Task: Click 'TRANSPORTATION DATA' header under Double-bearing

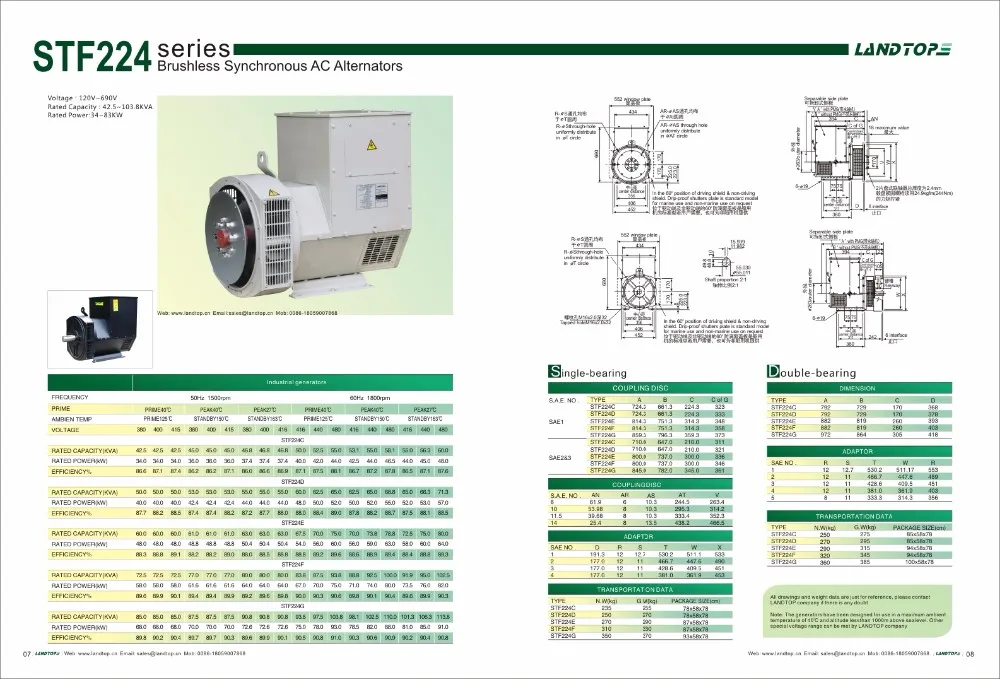Action: point(858,516)
